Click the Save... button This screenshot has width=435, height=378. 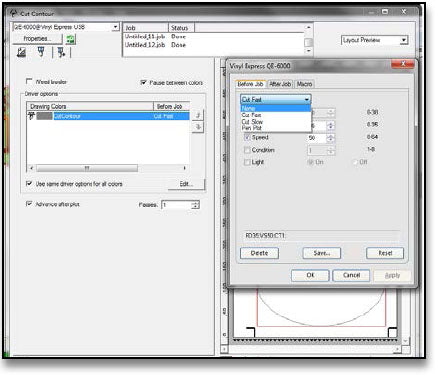[x=322, y=253]
